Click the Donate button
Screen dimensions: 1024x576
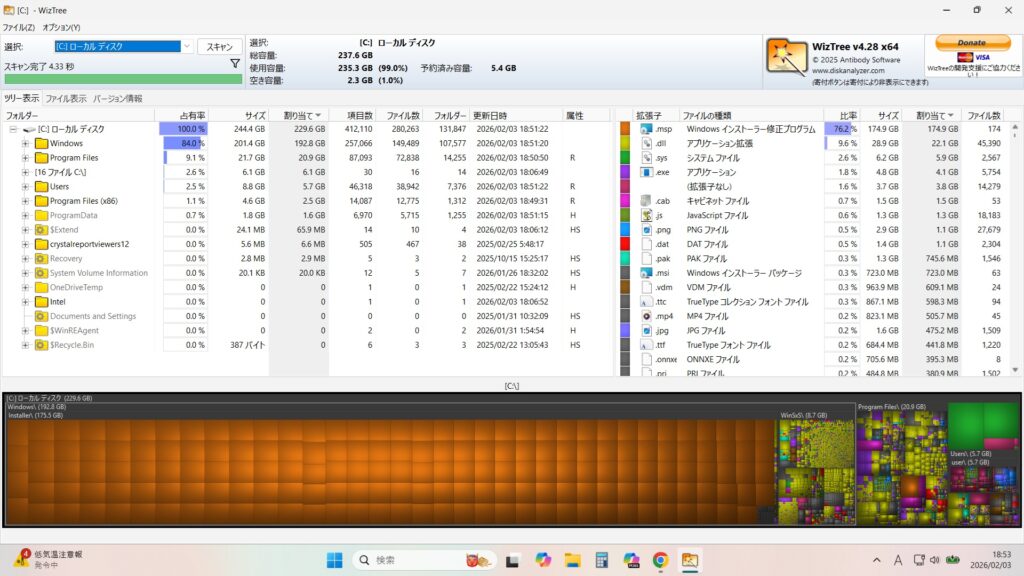[971, 43]
